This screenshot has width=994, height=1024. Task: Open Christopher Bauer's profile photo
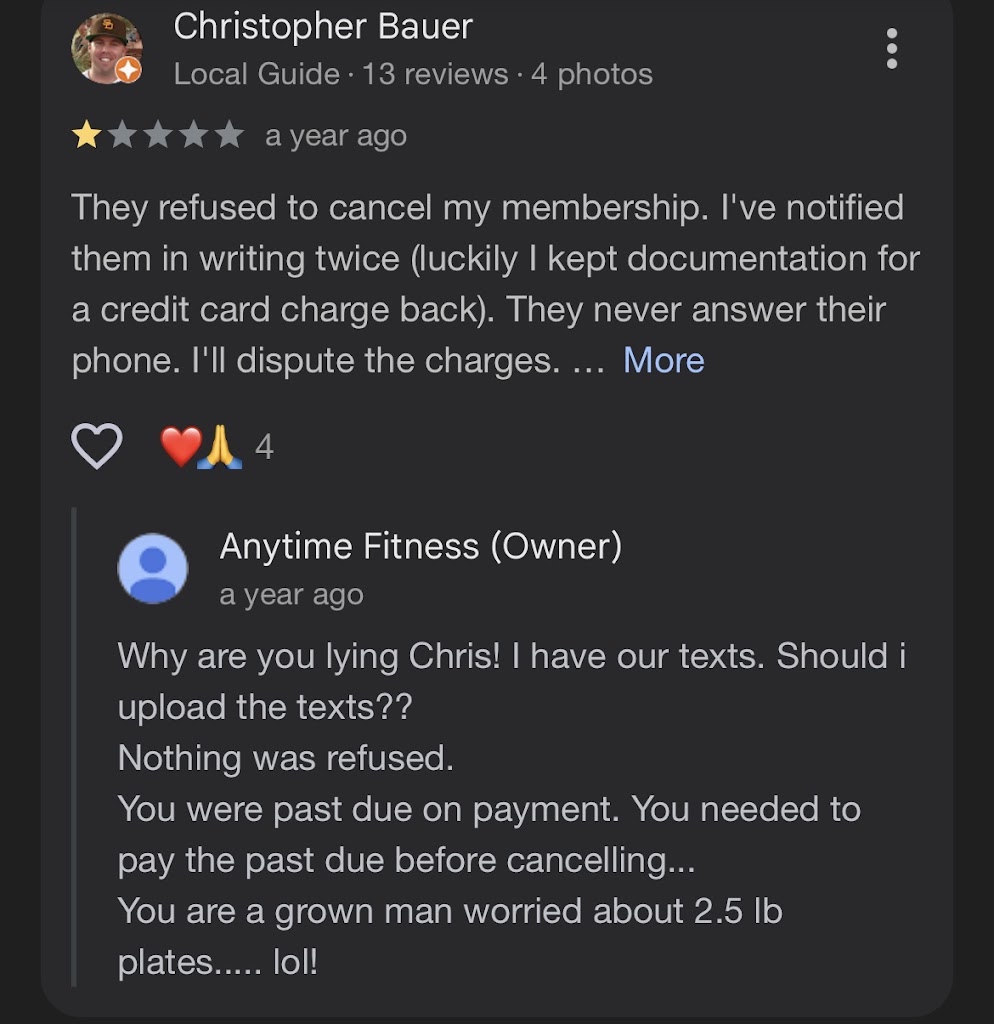point(105,47)
